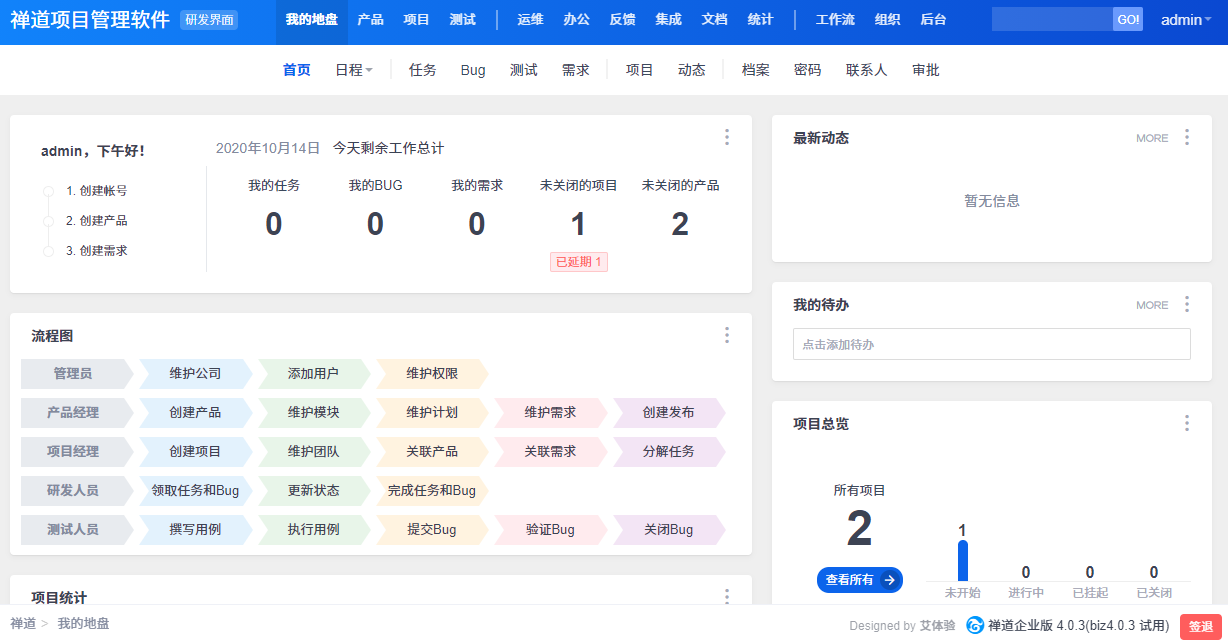1228x643 pixels.
Task: Click the 关闭Bug flowchart step
Action: click(669, 529)
